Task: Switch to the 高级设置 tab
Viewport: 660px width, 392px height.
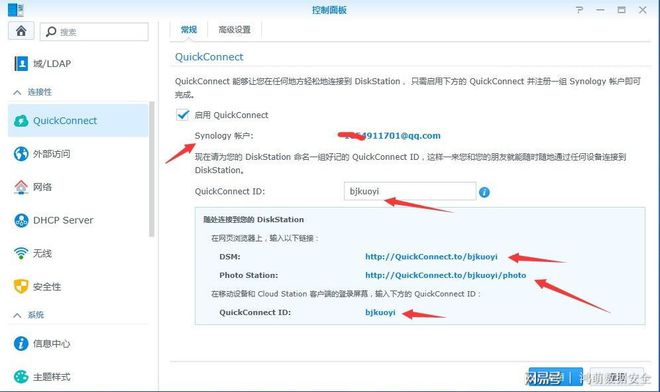Action: click(234, 29)
